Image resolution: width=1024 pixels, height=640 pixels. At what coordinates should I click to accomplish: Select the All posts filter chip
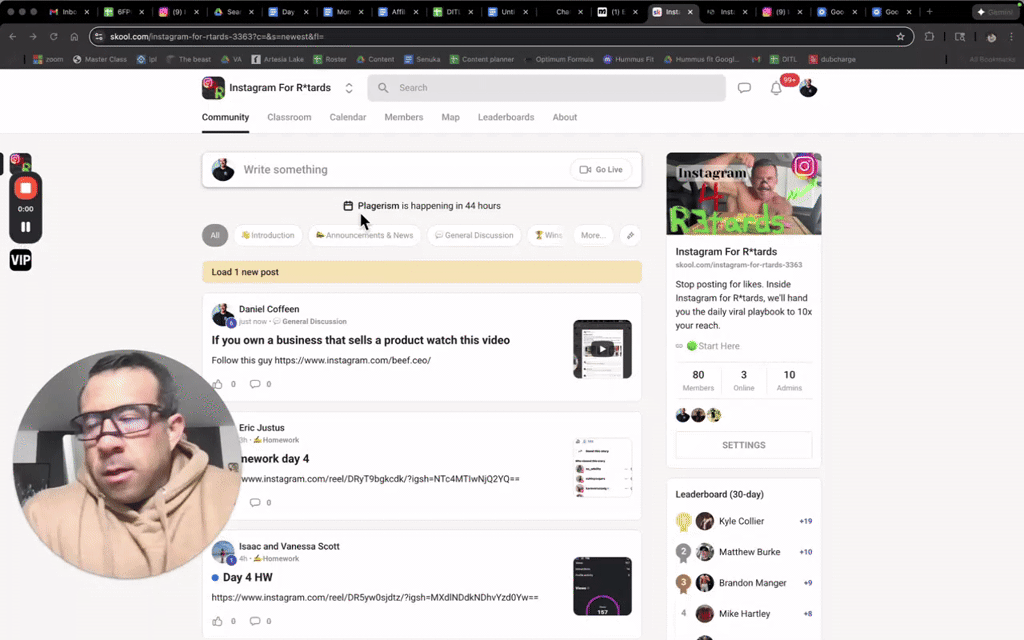click(x=215, y=235)
